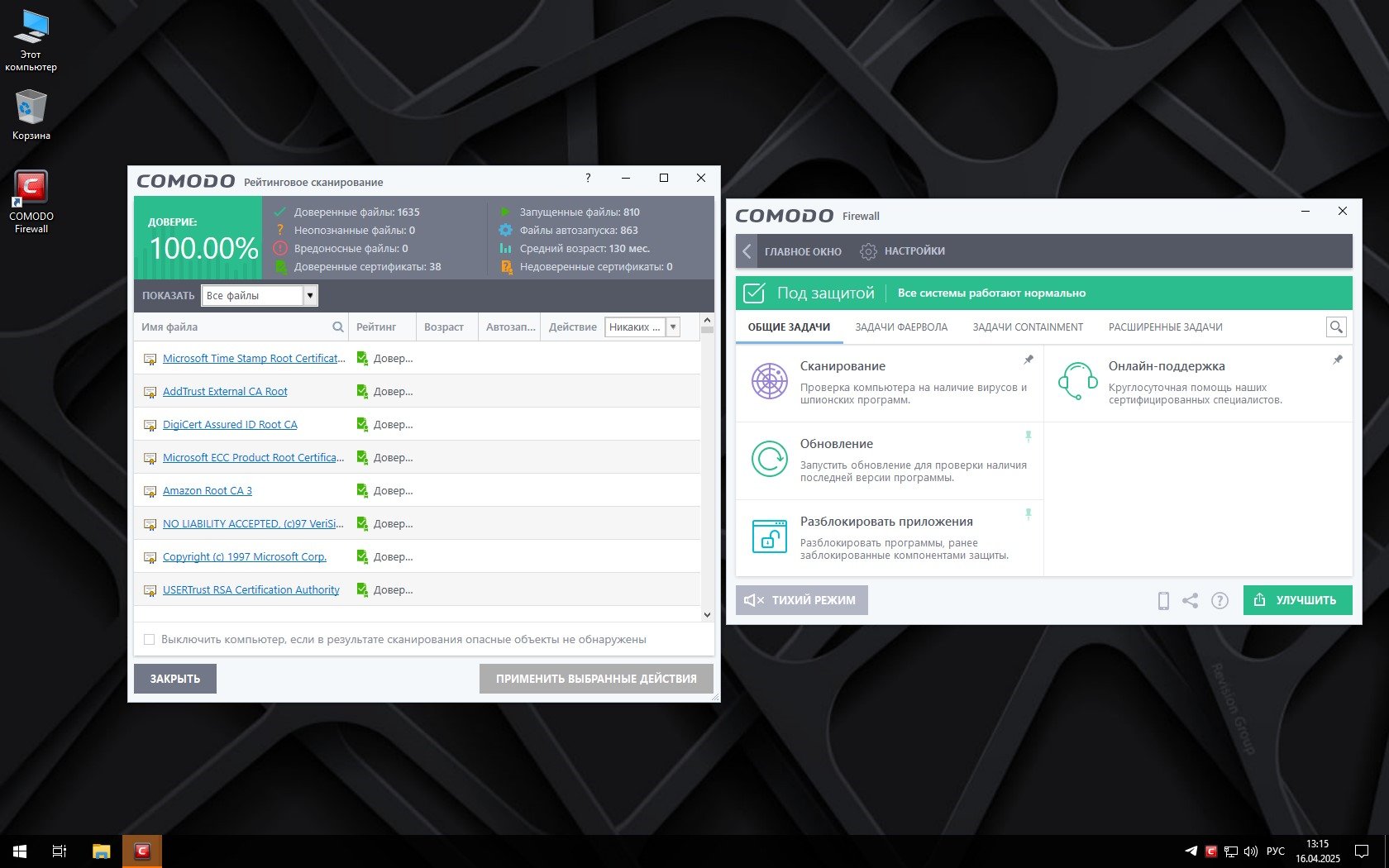This screenshot has height=868, width=1389.
Task: Click the Update circular arrow icon
Action: (x=769, y=459)
